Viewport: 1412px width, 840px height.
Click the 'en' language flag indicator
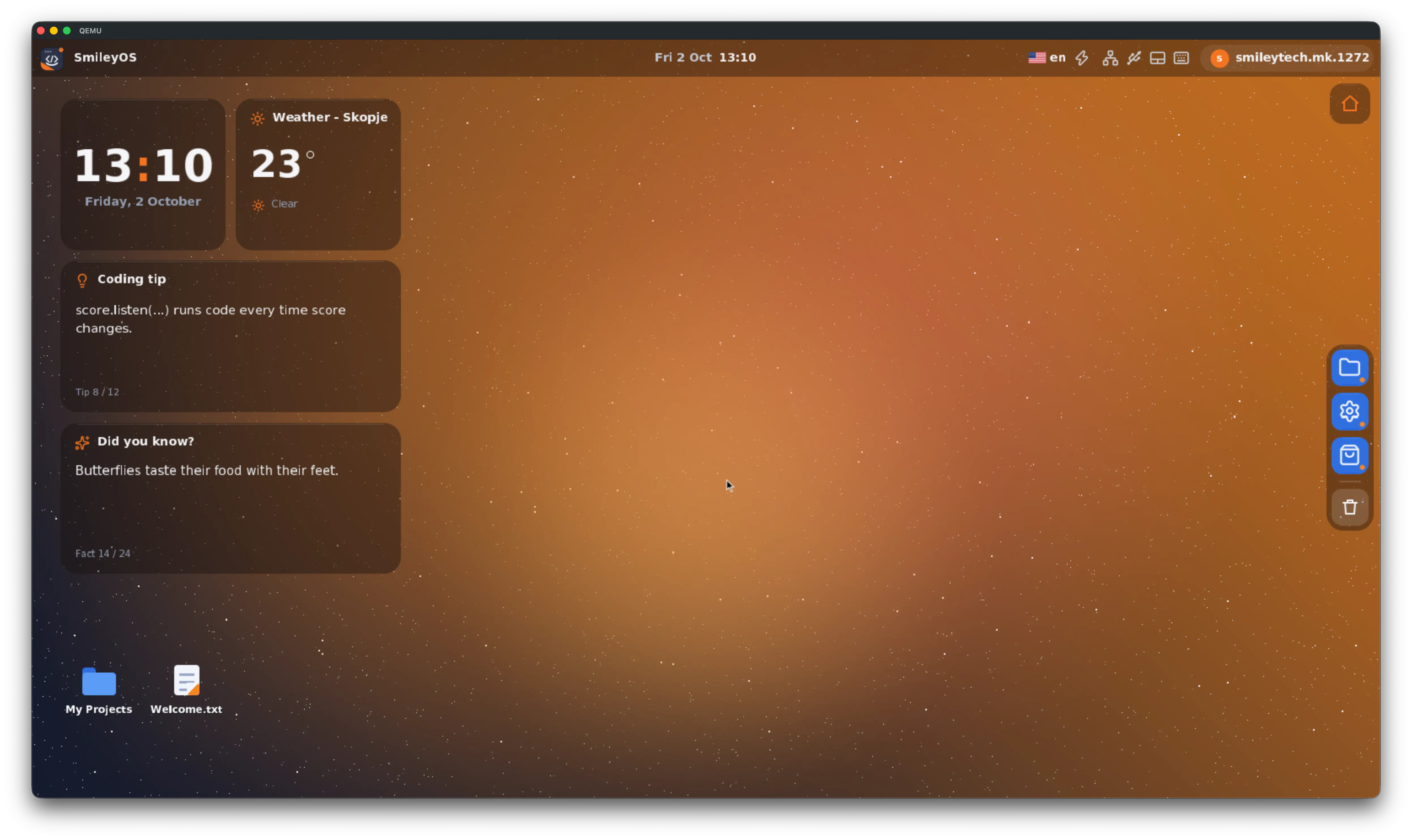tap(1047, 58)
